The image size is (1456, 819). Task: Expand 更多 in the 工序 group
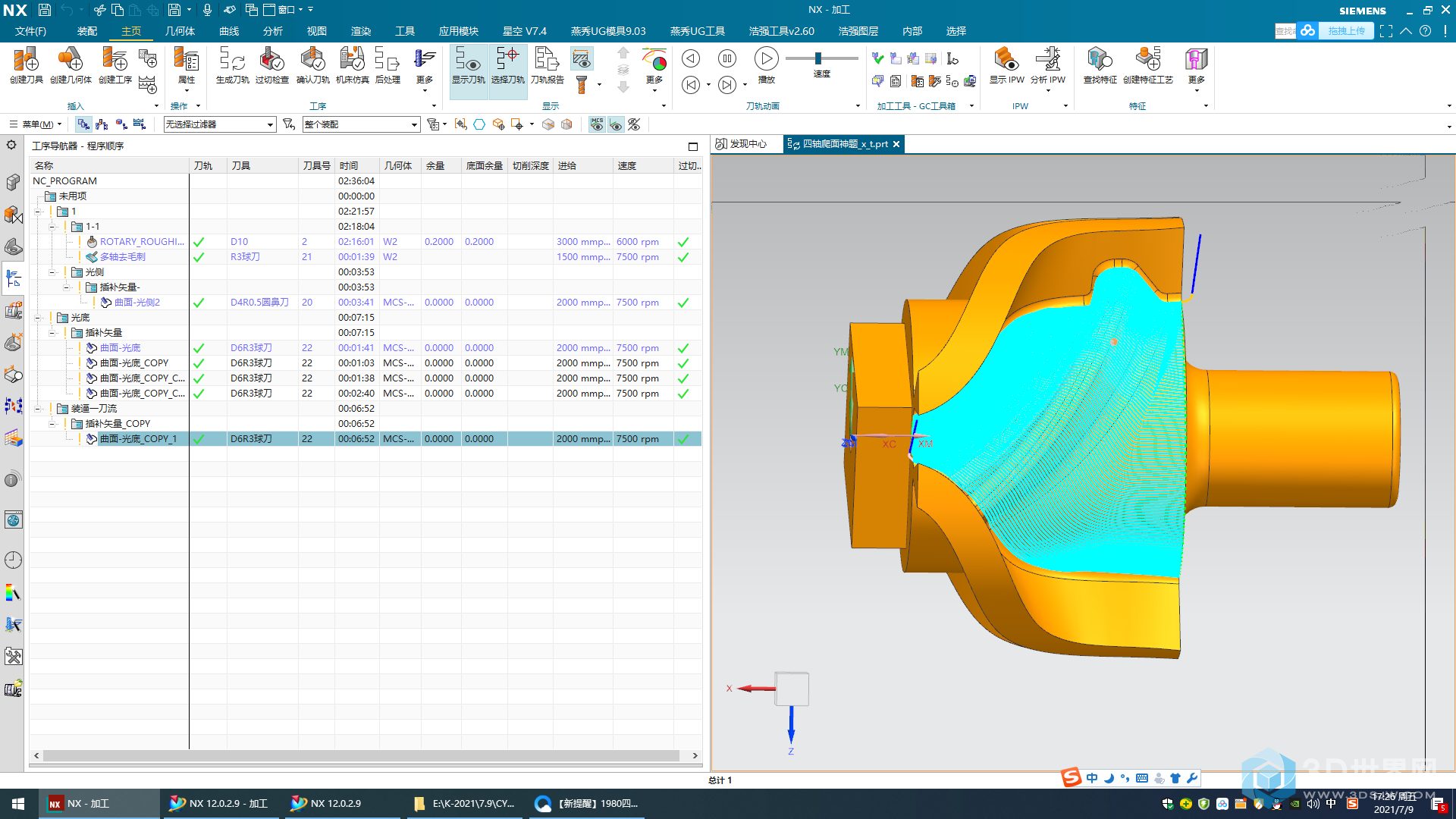[x=425, y=68]
